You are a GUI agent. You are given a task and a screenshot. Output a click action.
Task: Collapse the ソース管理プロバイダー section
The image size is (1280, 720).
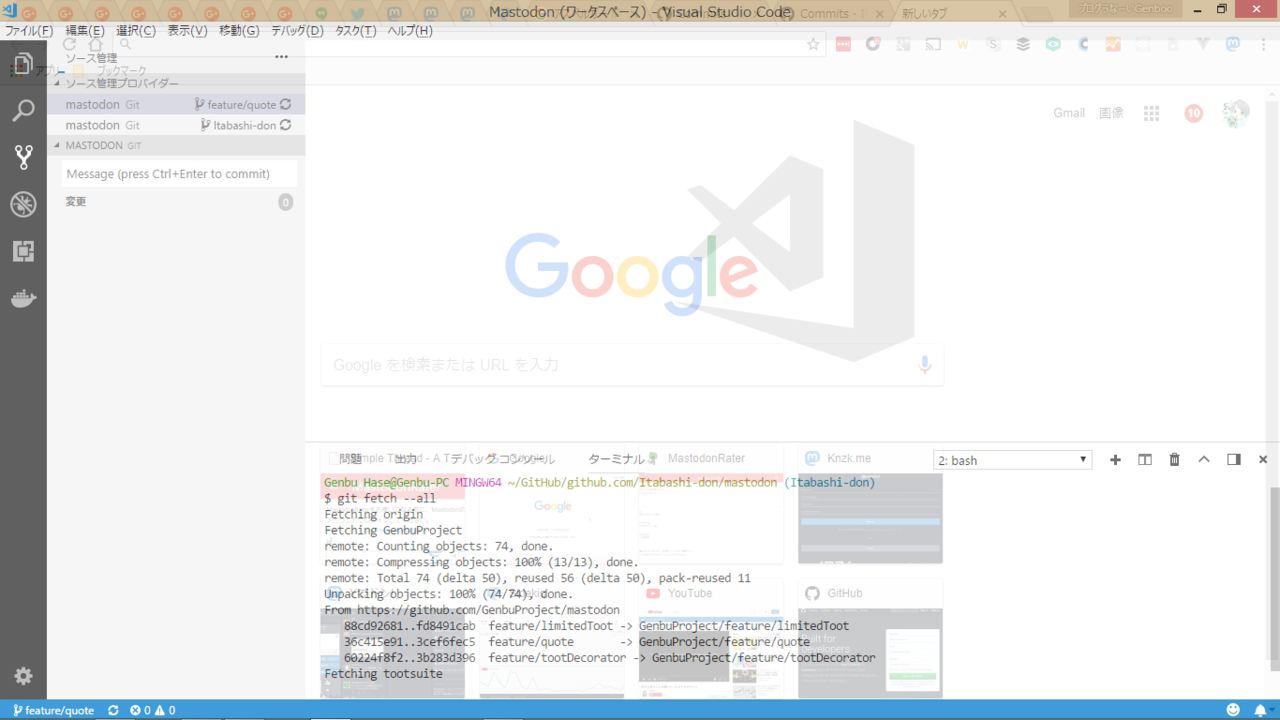click(57, 84)
